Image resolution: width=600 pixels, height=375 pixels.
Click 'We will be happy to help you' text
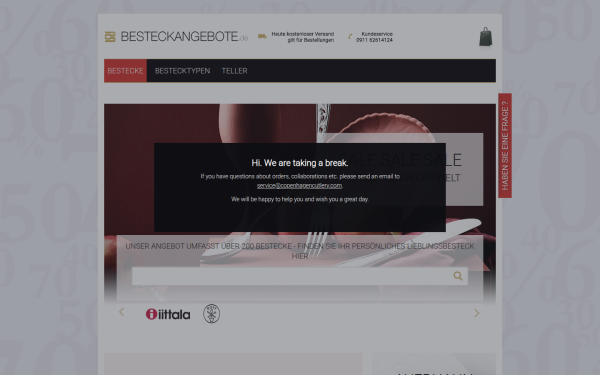tap(300, 199)
